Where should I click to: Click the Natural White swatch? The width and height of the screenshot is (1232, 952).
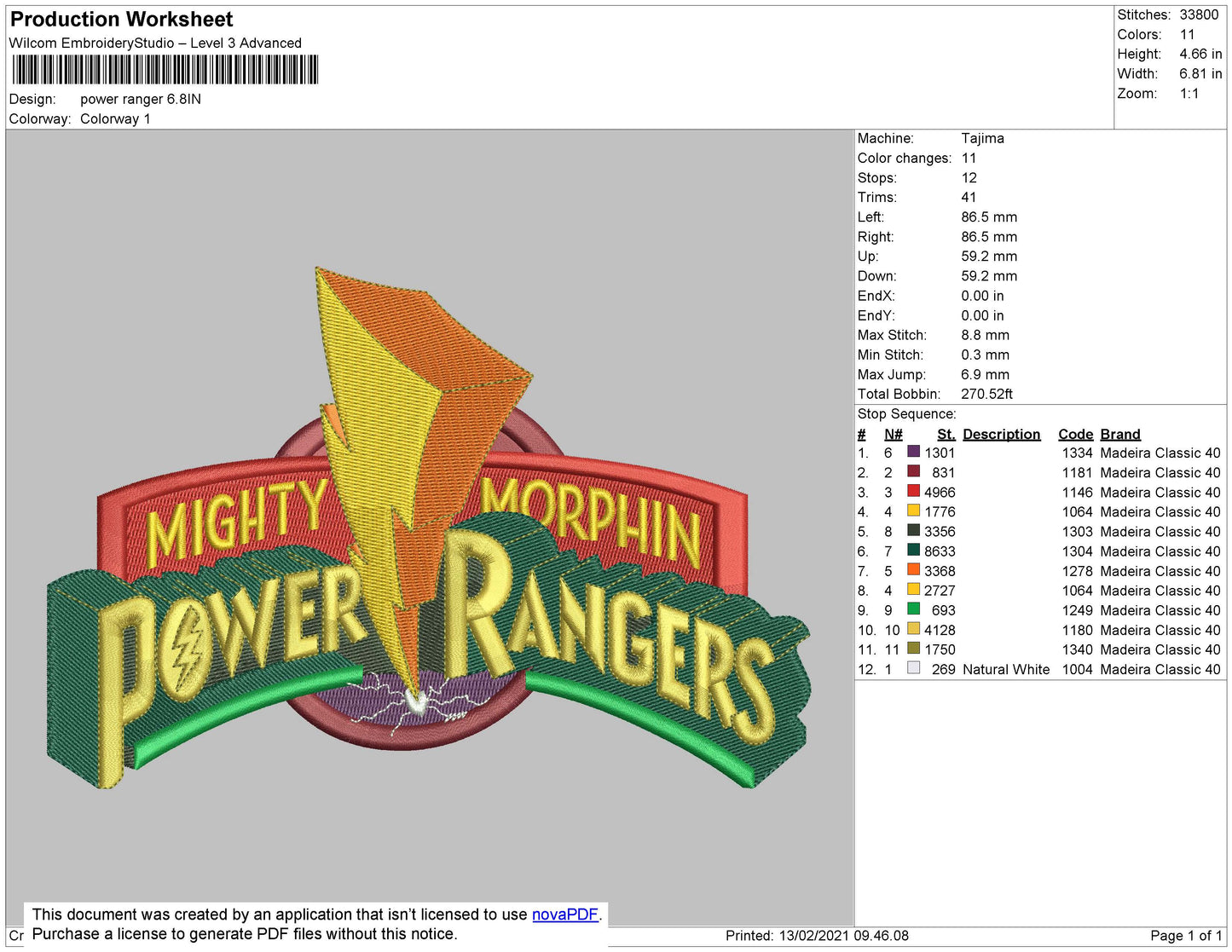click(x=913, y=668)
